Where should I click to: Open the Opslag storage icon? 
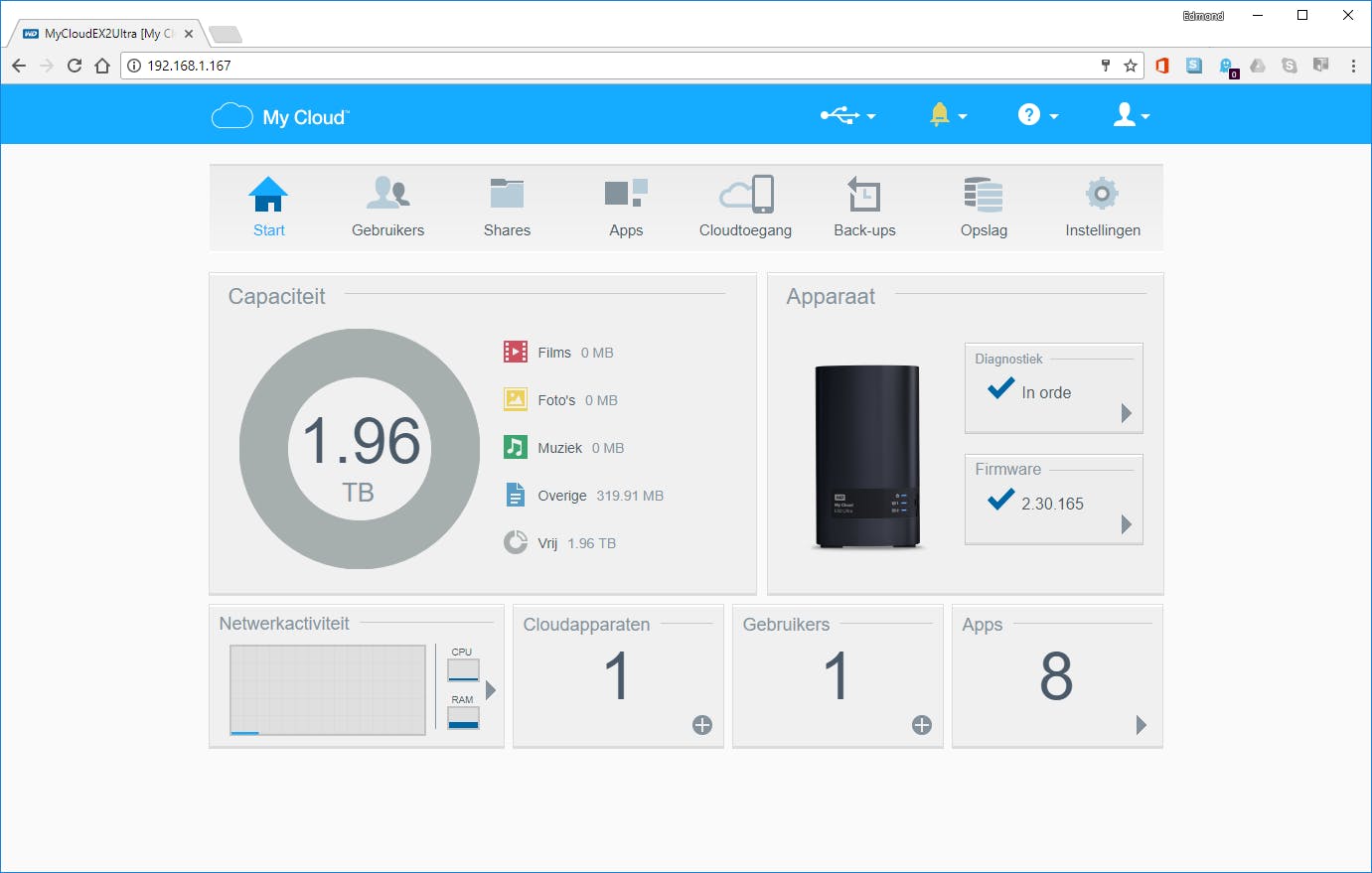pos(984,194)
